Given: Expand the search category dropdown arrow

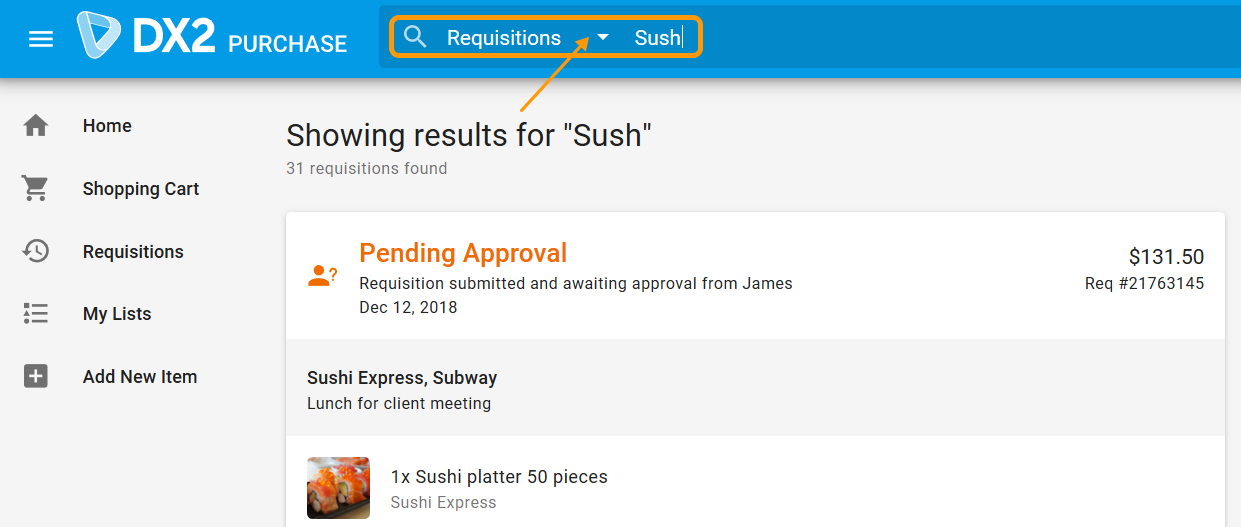Looking at the screenshot, I should 602,38.
